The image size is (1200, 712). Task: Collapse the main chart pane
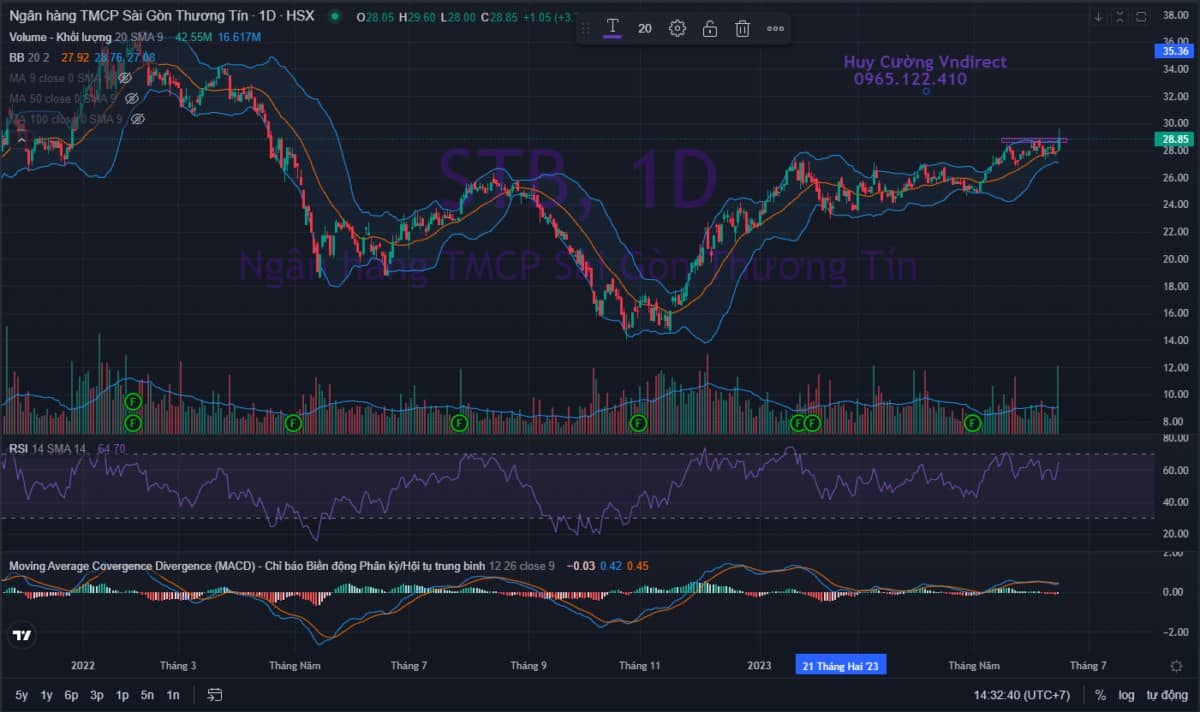point(1120,16)
